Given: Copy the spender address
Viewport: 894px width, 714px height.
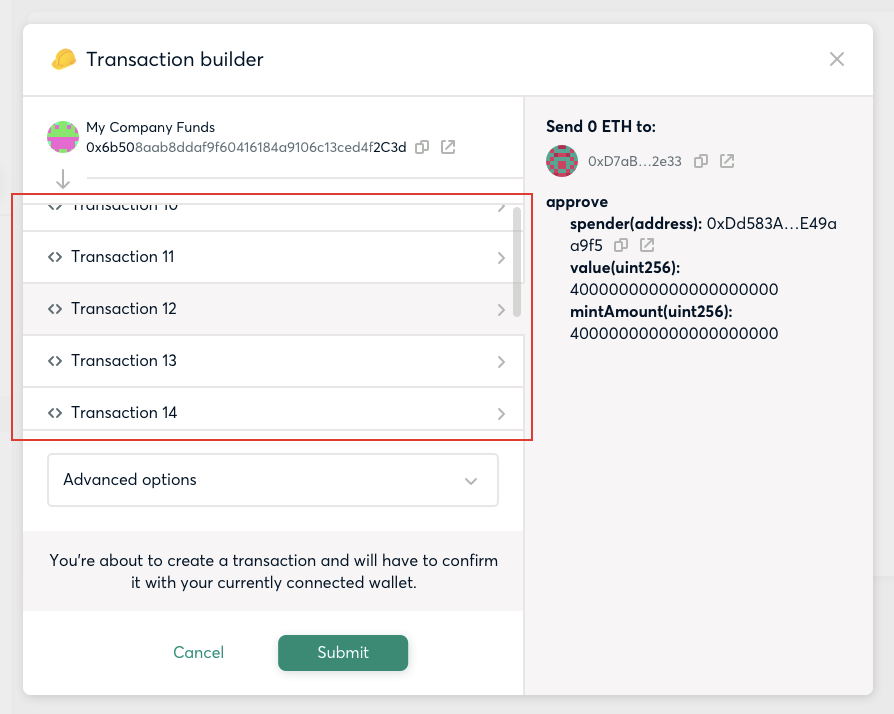Looking at the screenshot, I should [621, 245].
